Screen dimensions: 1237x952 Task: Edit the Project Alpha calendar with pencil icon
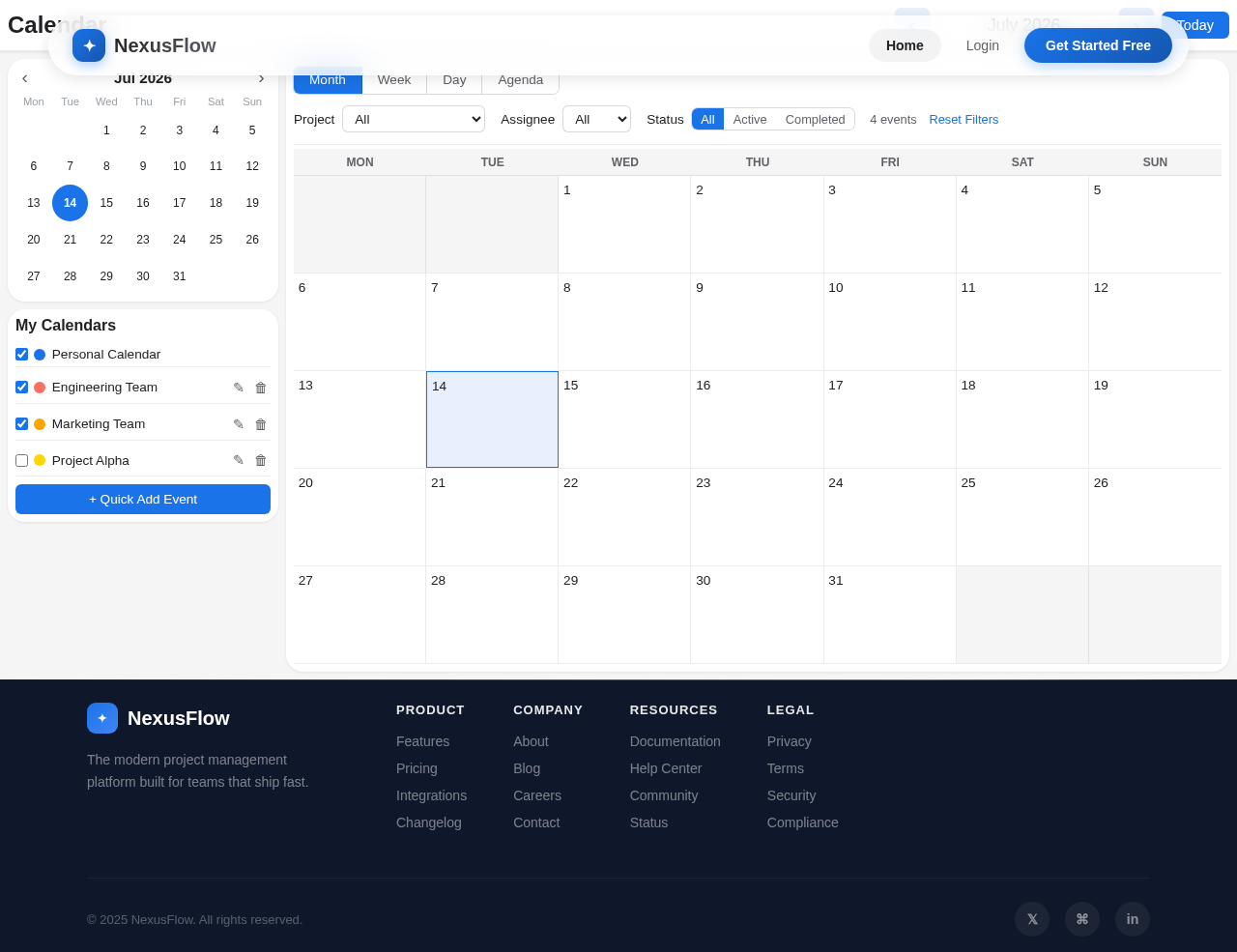tap(239, 460)
